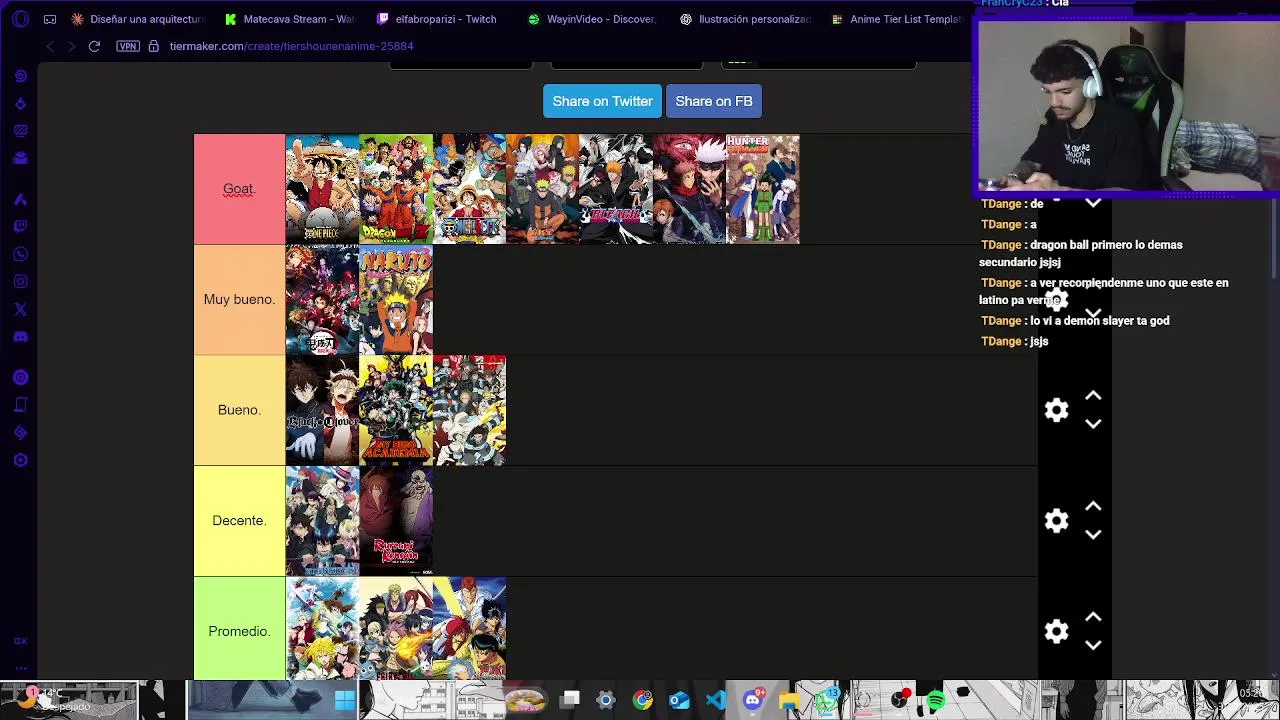Select the Bleach thumbnail in Goat
This screenshot has width=1280, height=720.
616,189
